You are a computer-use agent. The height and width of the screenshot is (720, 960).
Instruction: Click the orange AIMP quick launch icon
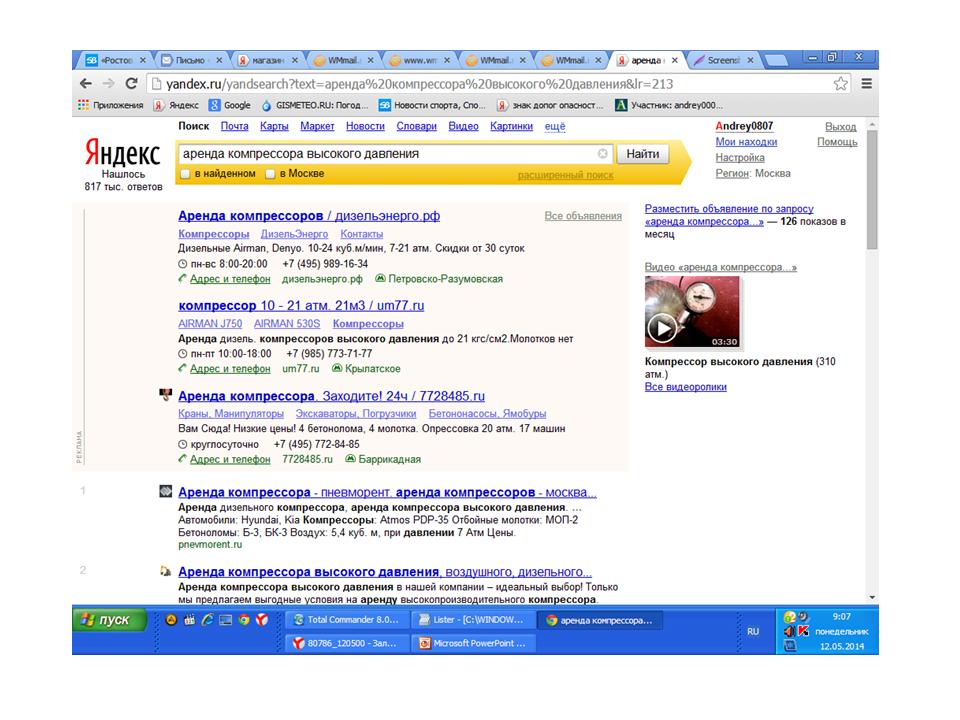(x=171, y=620)
